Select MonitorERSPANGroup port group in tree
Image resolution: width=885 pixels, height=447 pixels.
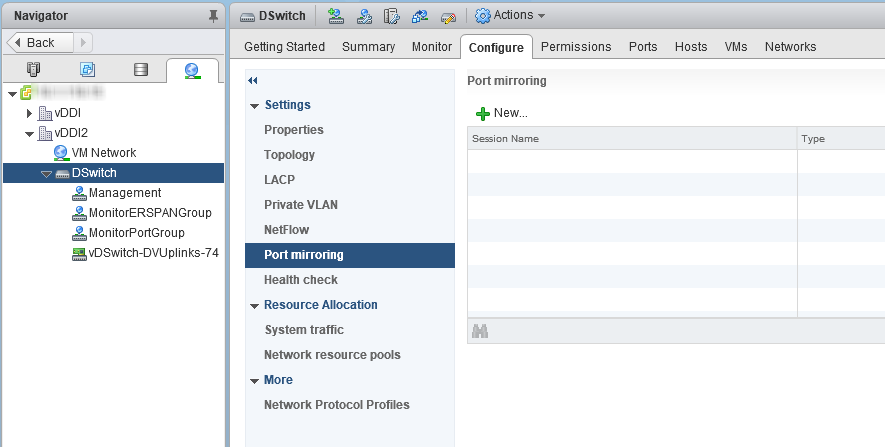point(150,213)
